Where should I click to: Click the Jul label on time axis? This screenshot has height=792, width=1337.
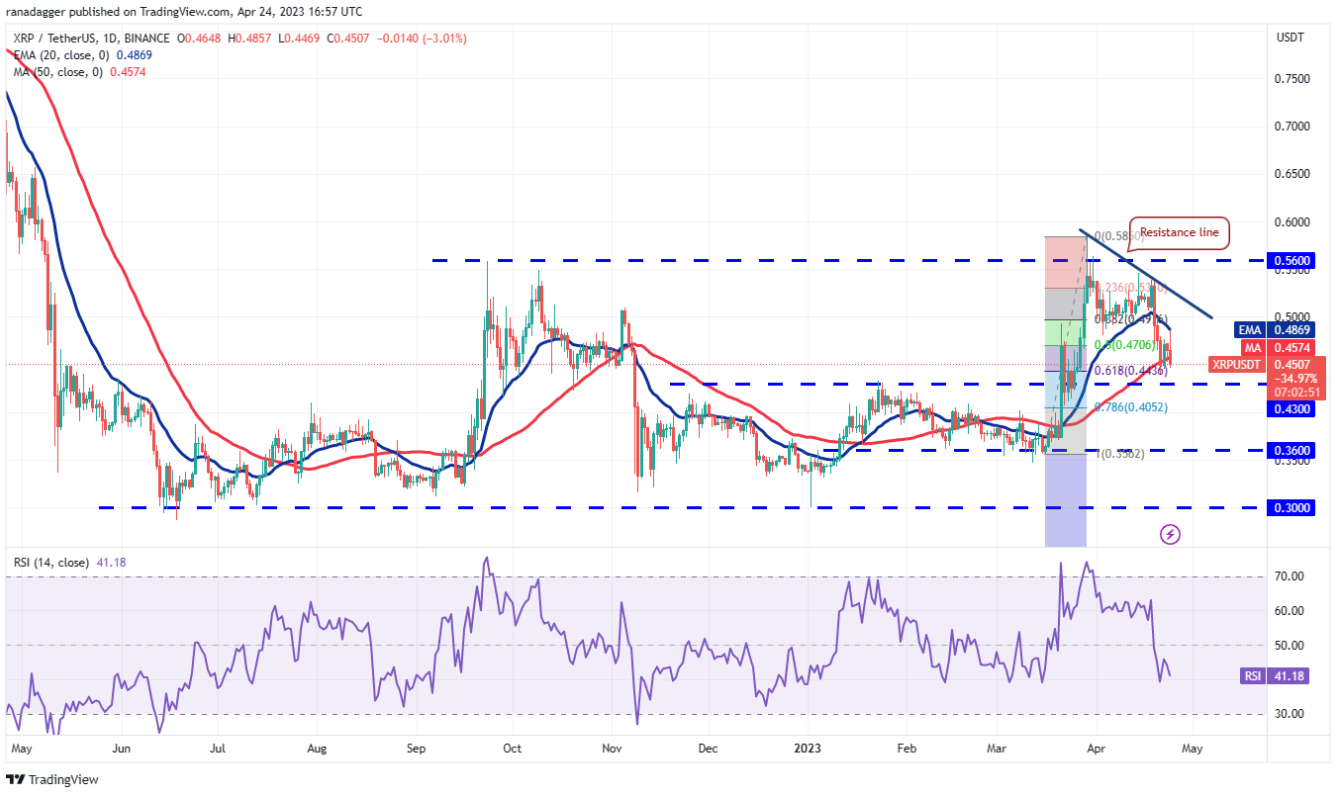217,747
